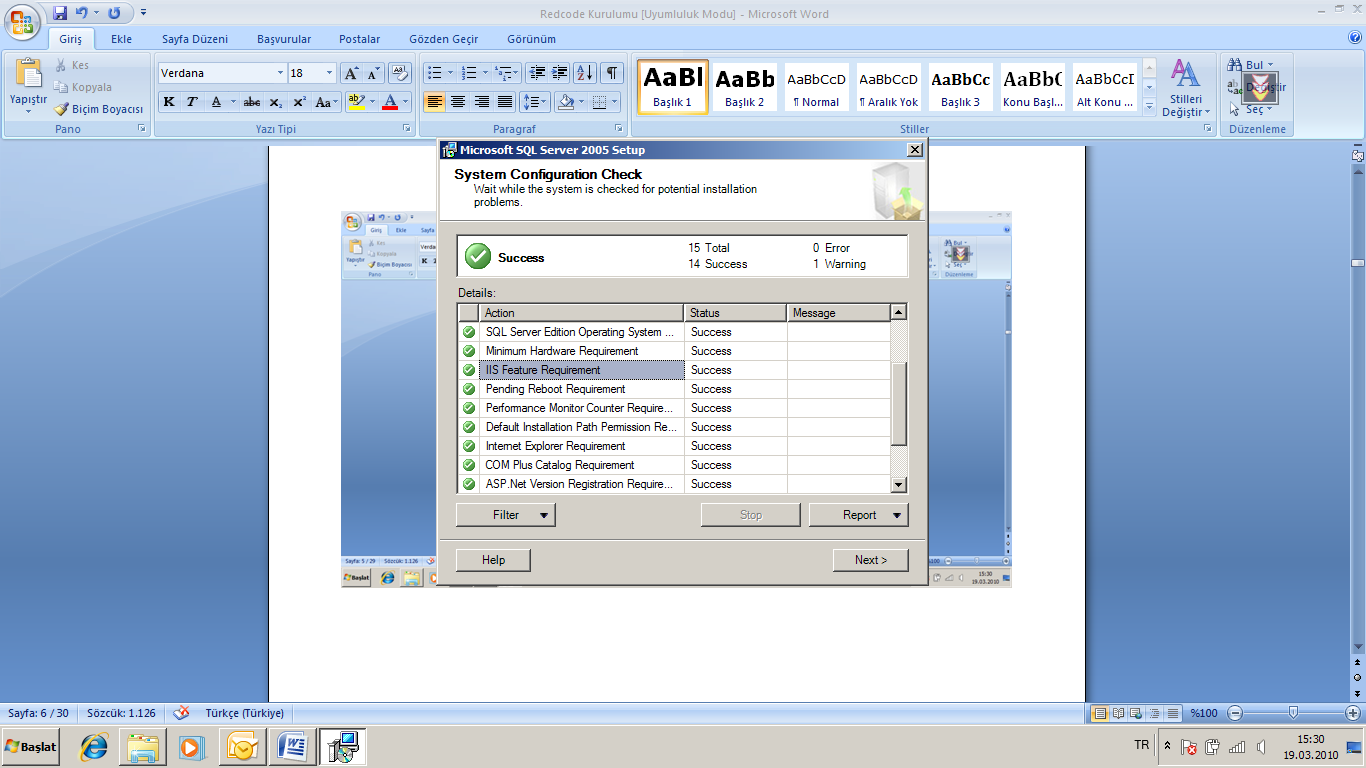
Task: Save the document using Quick Access icon
Action: 60,13
